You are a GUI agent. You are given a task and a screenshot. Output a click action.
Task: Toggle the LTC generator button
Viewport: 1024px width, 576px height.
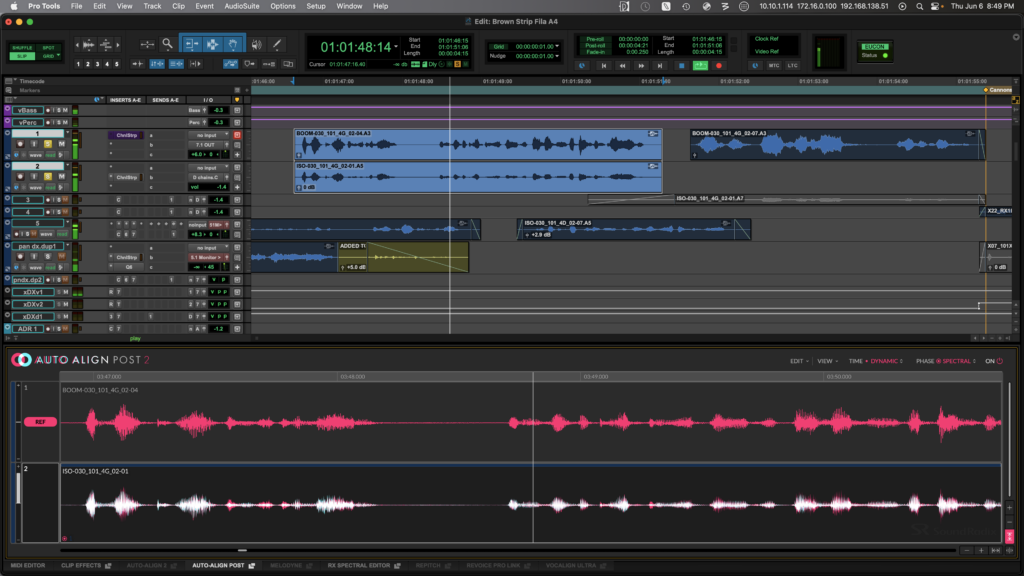pos(792,65)
